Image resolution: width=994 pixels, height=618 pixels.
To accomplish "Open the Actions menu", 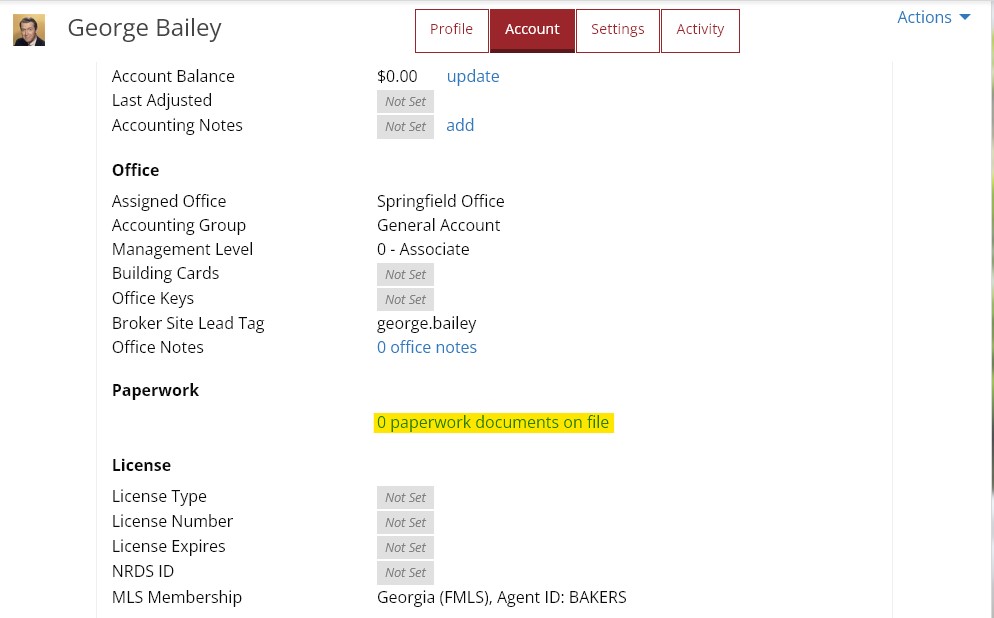I will click(924, 17).
